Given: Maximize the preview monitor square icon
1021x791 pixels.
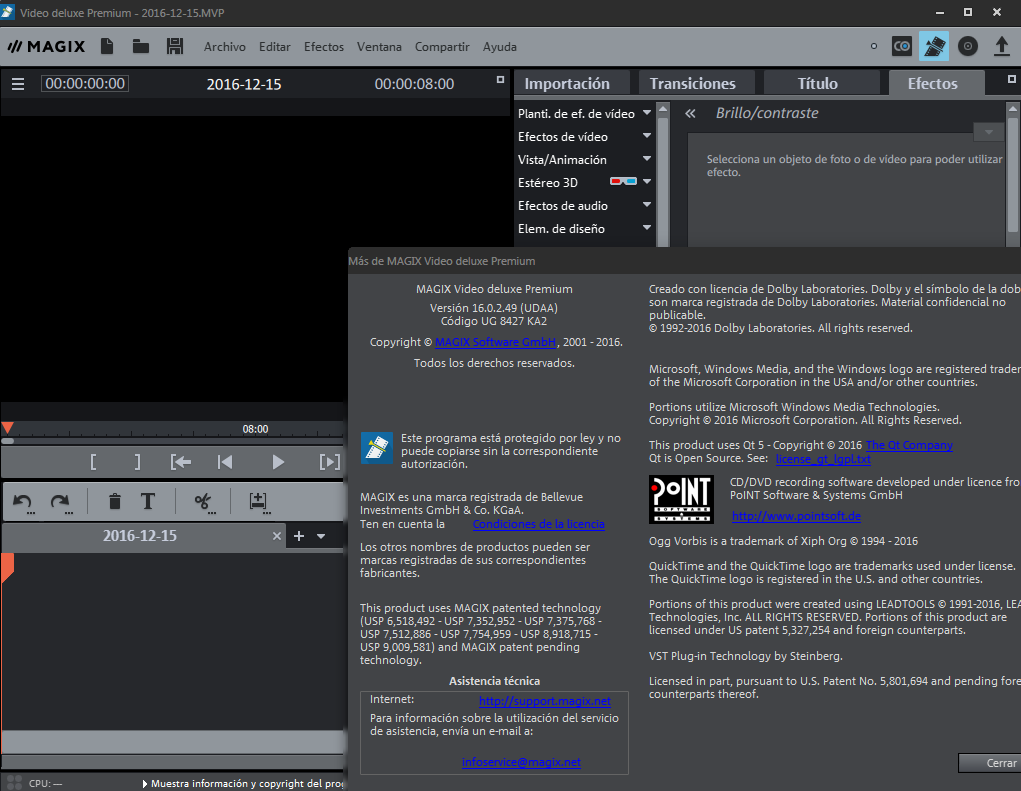Looking at the screenshot, I should point(500,79).
